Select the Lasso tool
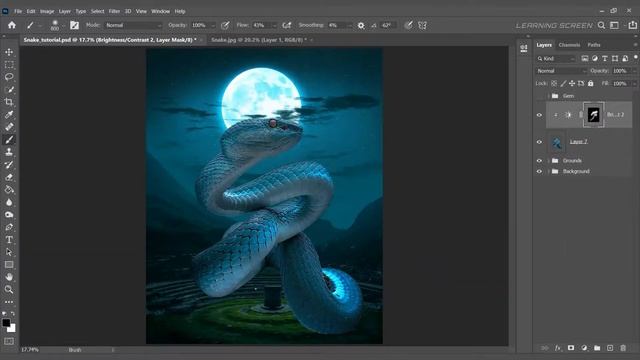Viewport: 640px width, 360px height. coord(9,77)
